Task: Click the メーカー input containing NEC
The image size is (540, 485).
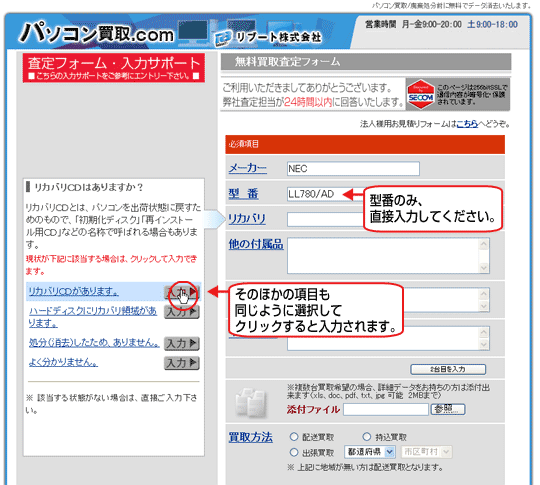Action: 353,168
